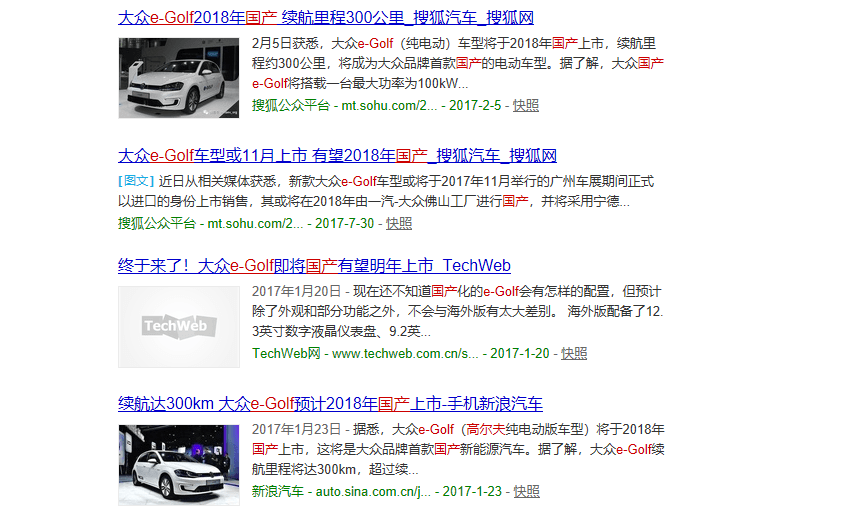Open the 快照 cached link dated 2017-1-20

click(574, 353)
